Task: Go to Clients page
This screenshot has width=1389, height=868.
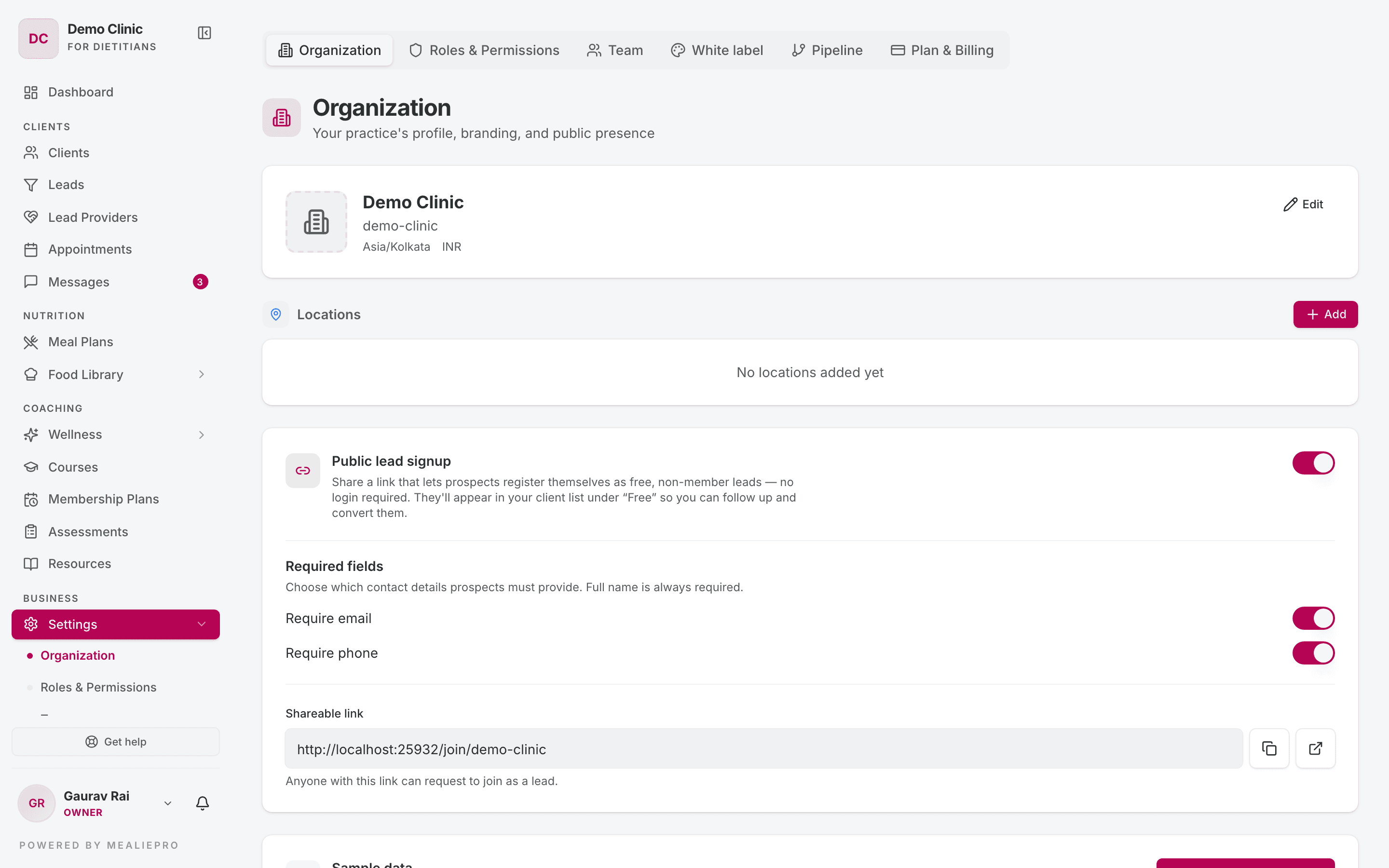Action: 116,153
